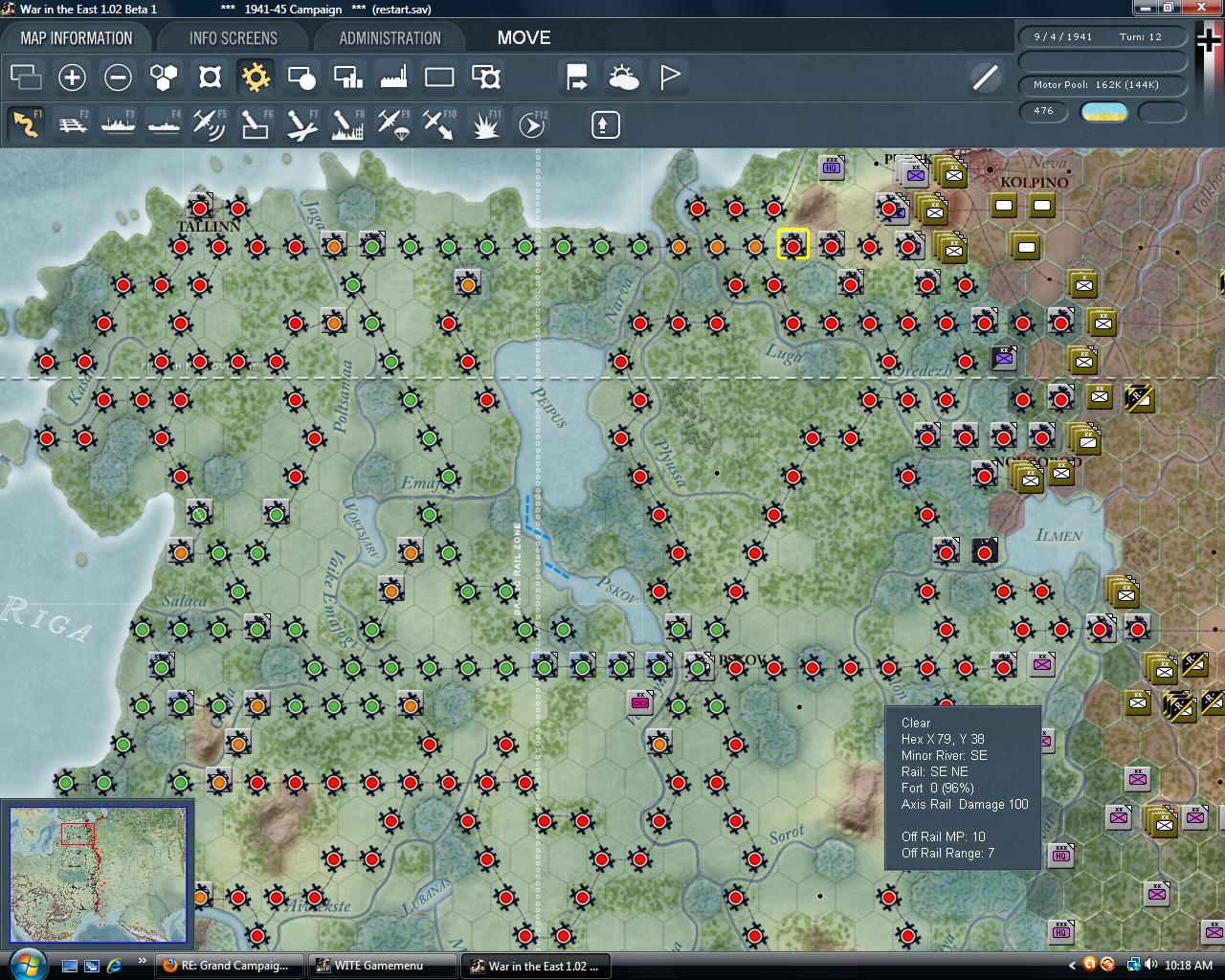
Task: Click the 476 value box
Action: (1044, 111)
